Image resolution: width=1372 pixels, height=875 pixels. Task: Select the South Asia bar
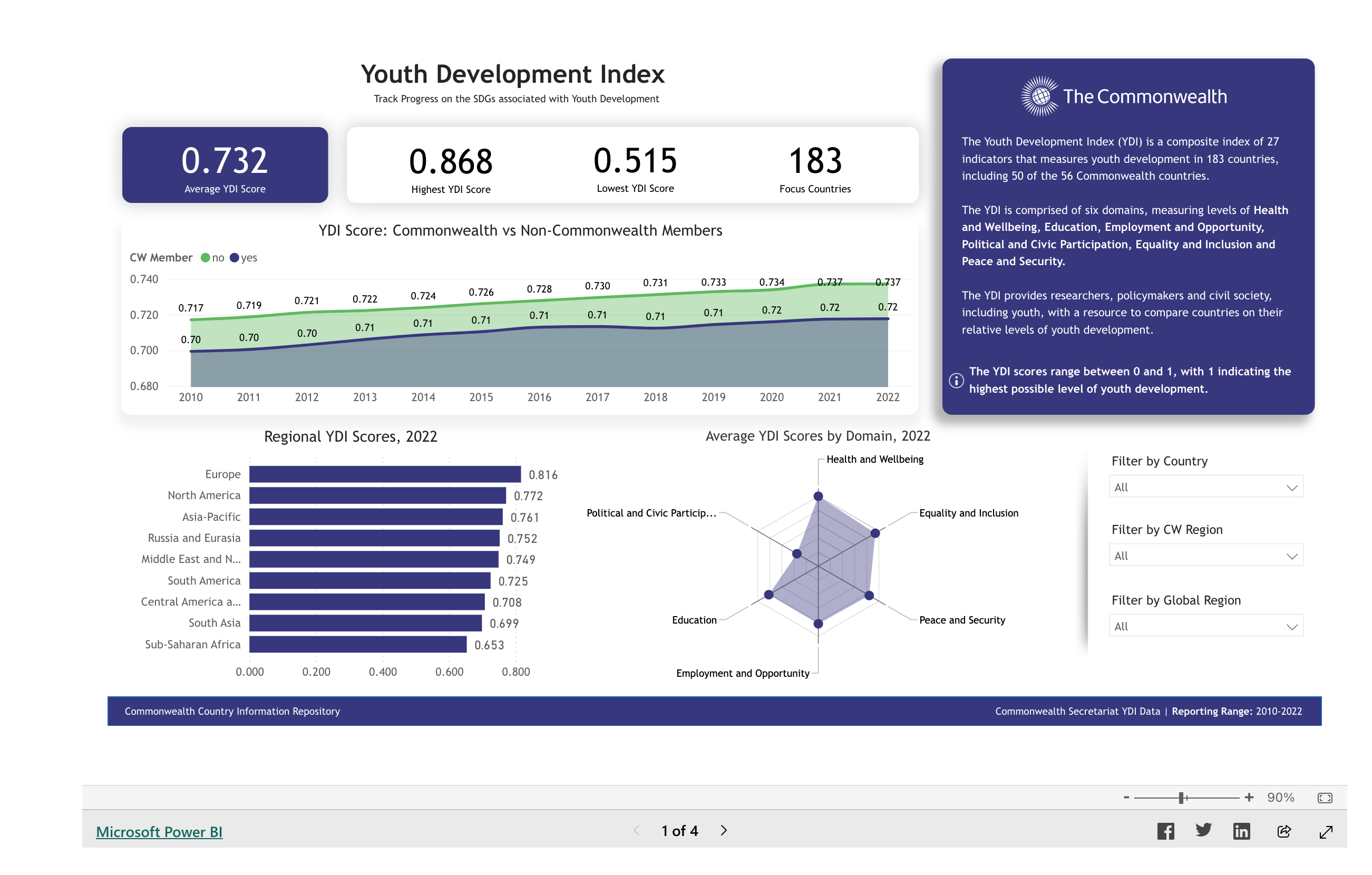point(365,623)
